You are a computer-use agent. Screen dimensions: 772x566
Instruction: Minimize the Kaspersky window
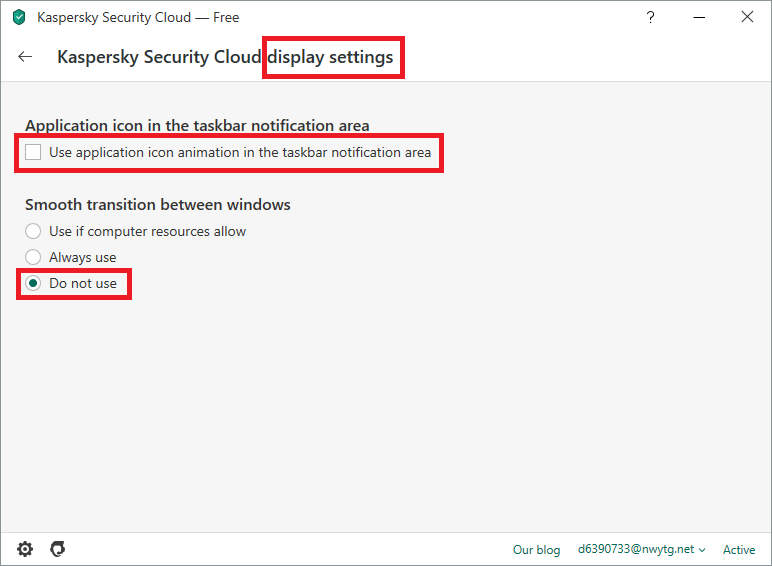point(699,17)
